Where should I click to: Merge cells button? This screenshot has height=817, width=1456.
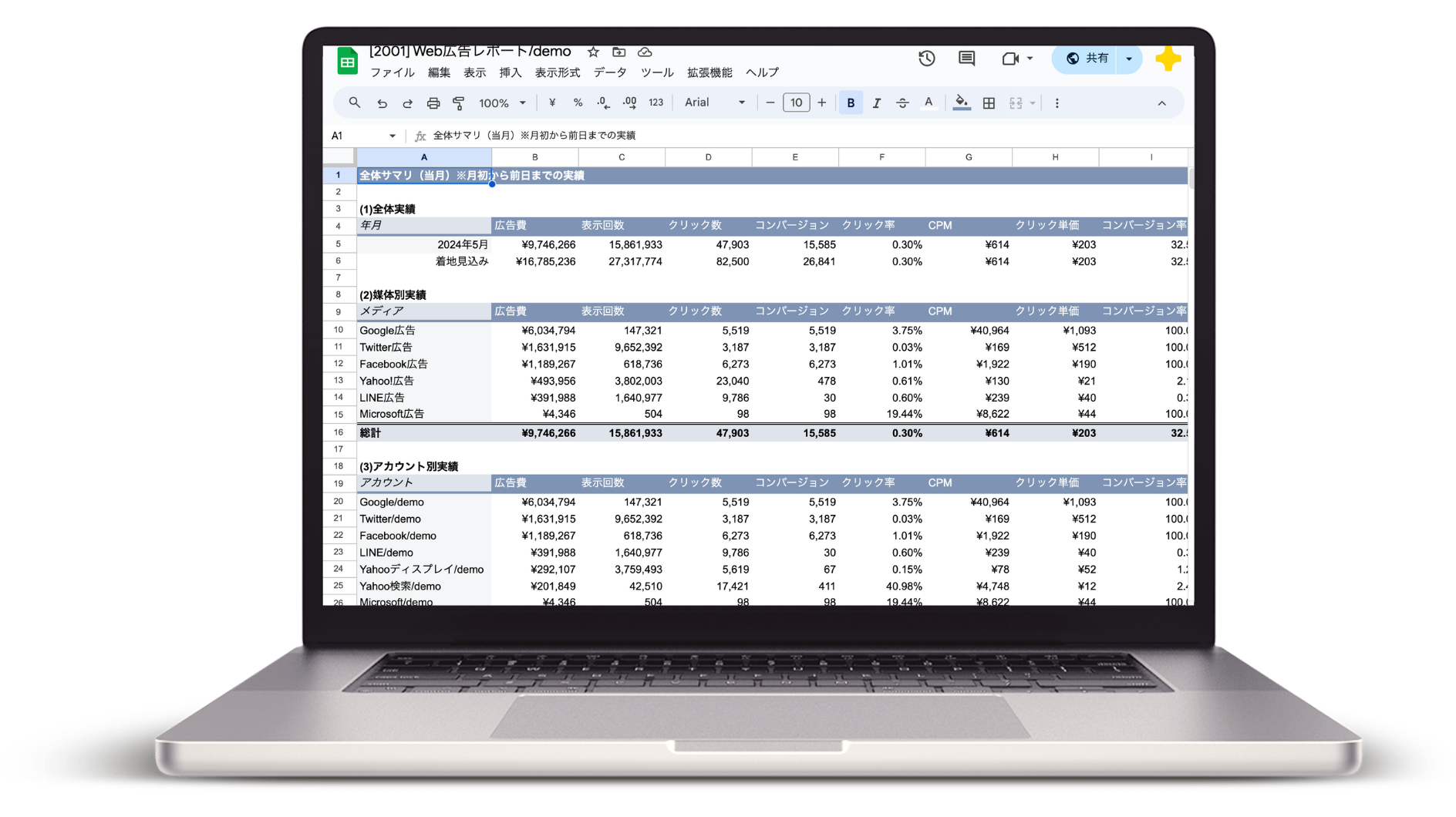(1016, 103)
